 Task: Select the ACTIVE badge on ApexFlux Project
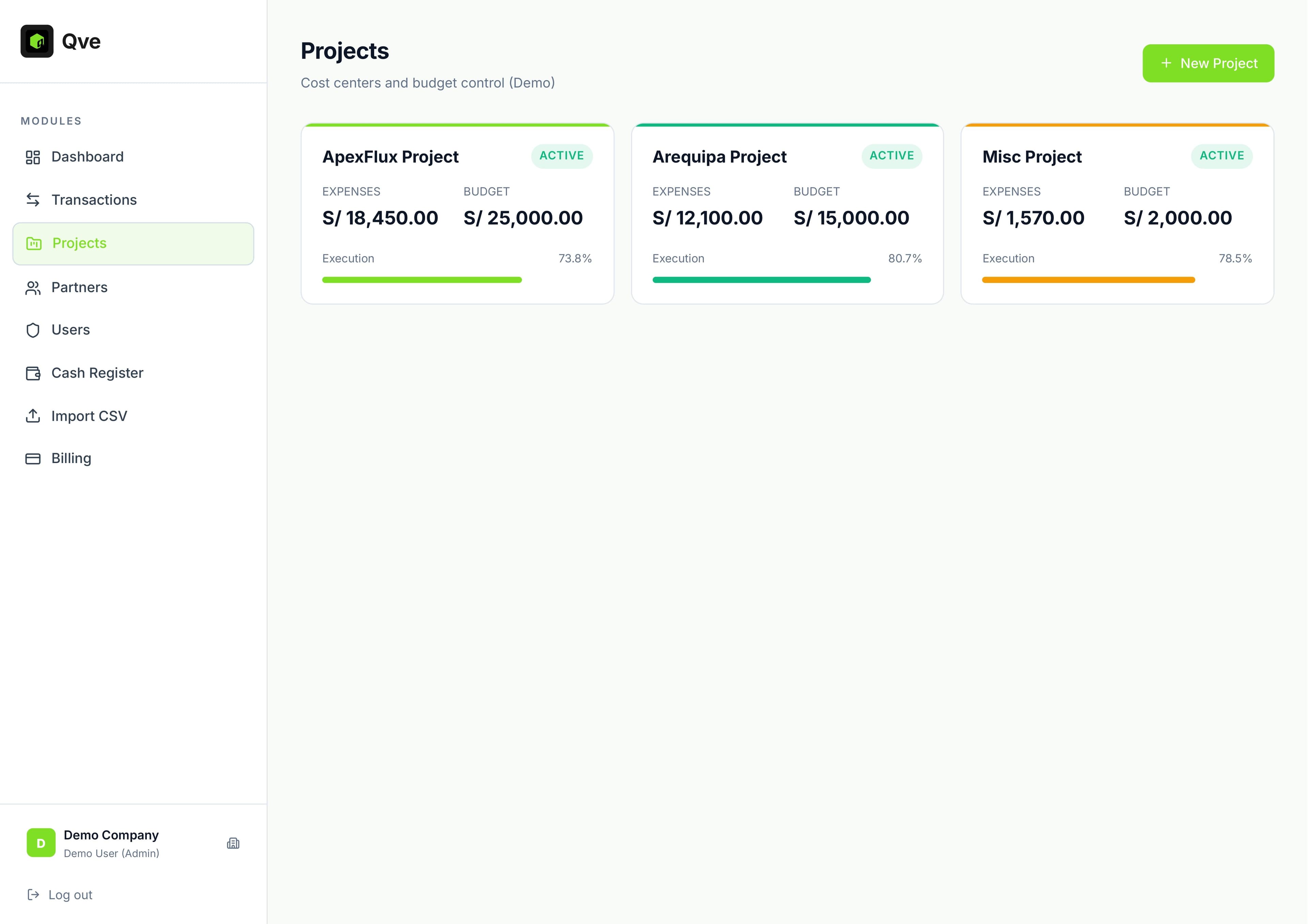point(562,156)
